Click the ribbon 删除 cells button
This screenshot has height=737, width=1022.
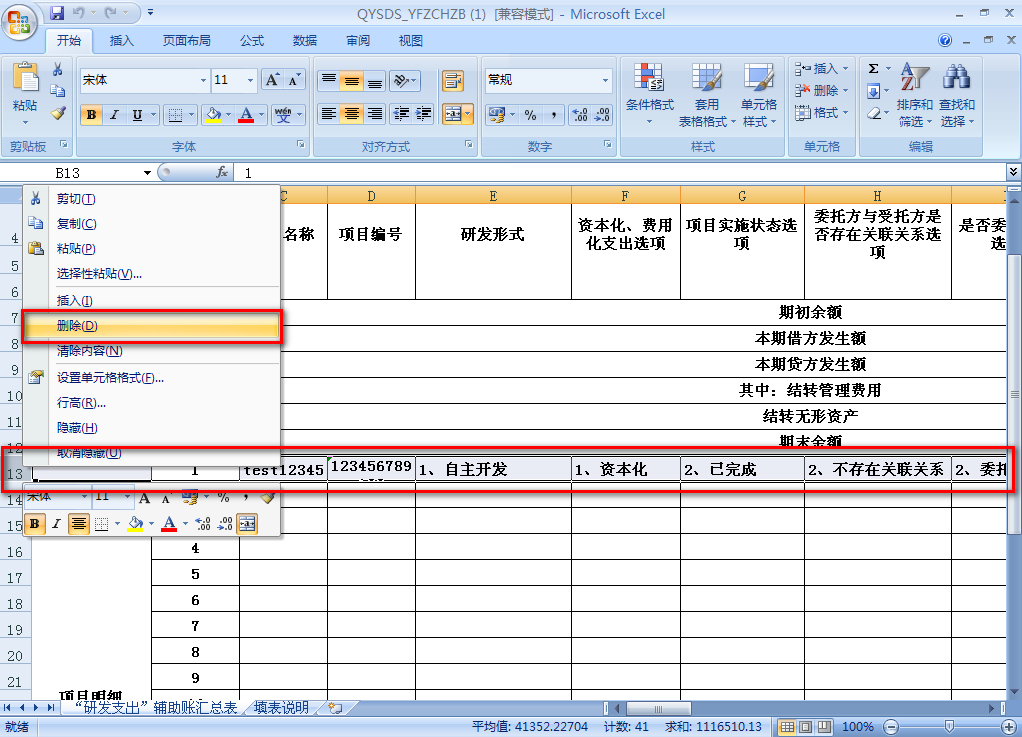tap(821, 91)
